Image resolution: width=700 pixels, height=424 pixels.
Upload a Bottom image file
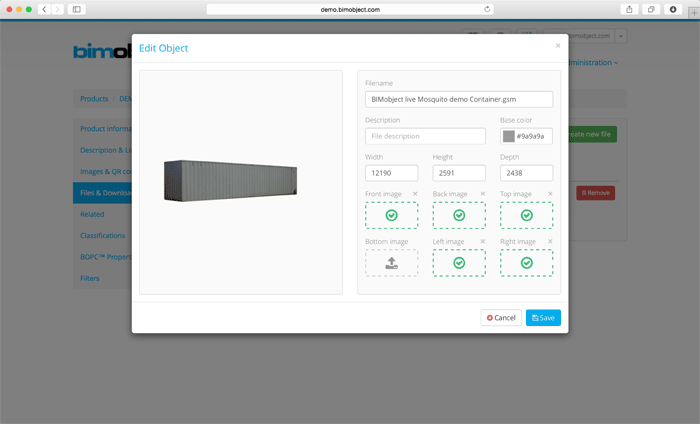tap(391, 263)
